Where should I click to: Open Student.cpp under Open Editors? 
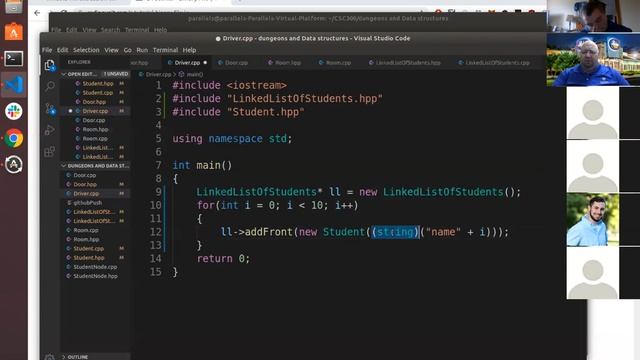[98, 93]
